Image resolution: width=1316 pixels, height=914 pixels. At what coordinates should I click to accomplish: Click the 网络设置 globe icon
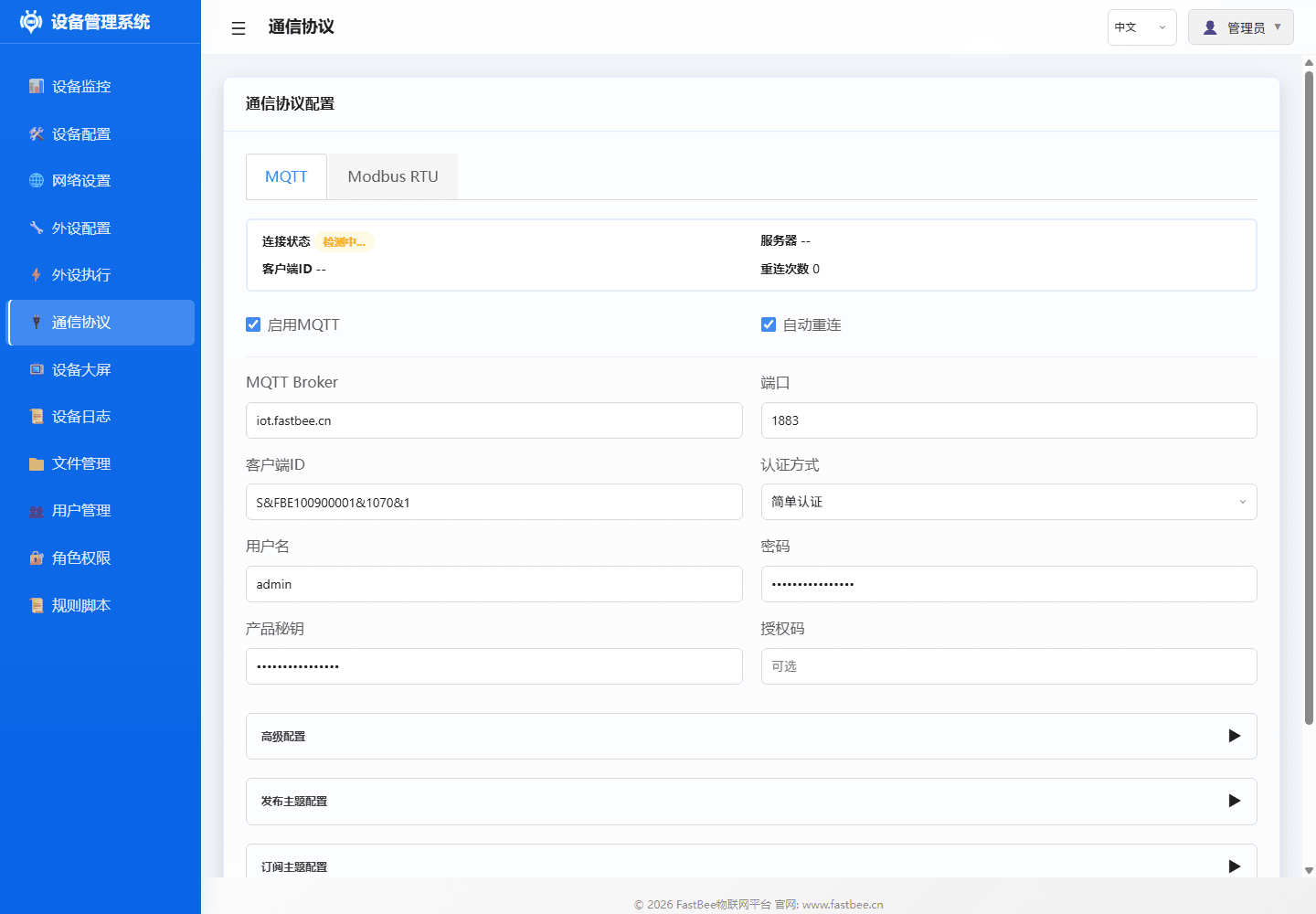[x=37, y=180]
